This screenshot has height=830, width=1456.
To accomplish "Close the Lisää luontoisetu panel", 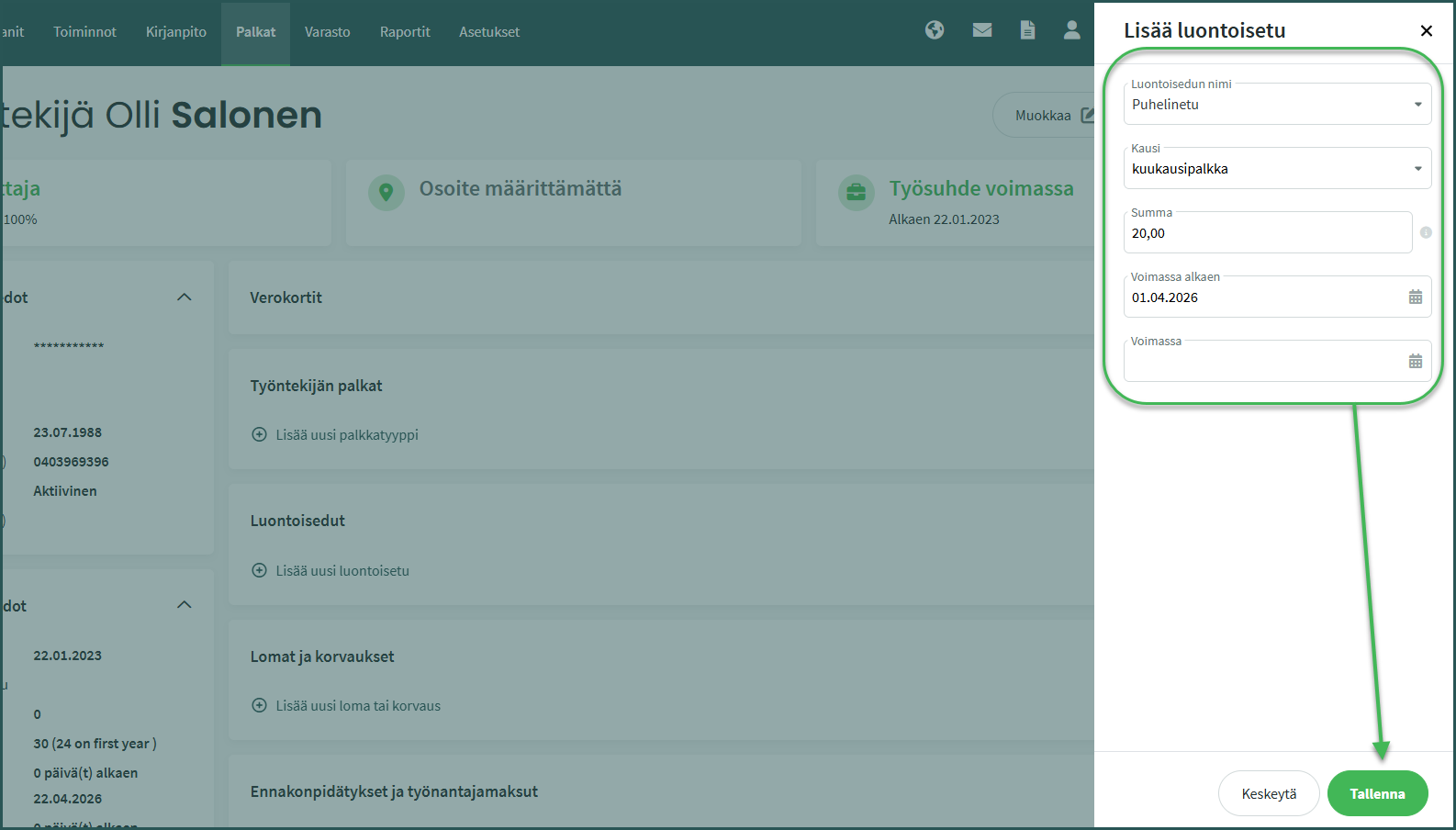I will coord(1426,30).
